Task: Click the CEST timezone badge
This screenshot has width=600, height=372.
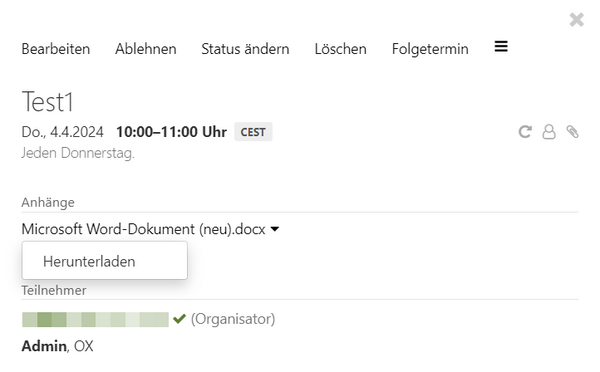Action: coord(253,132)
